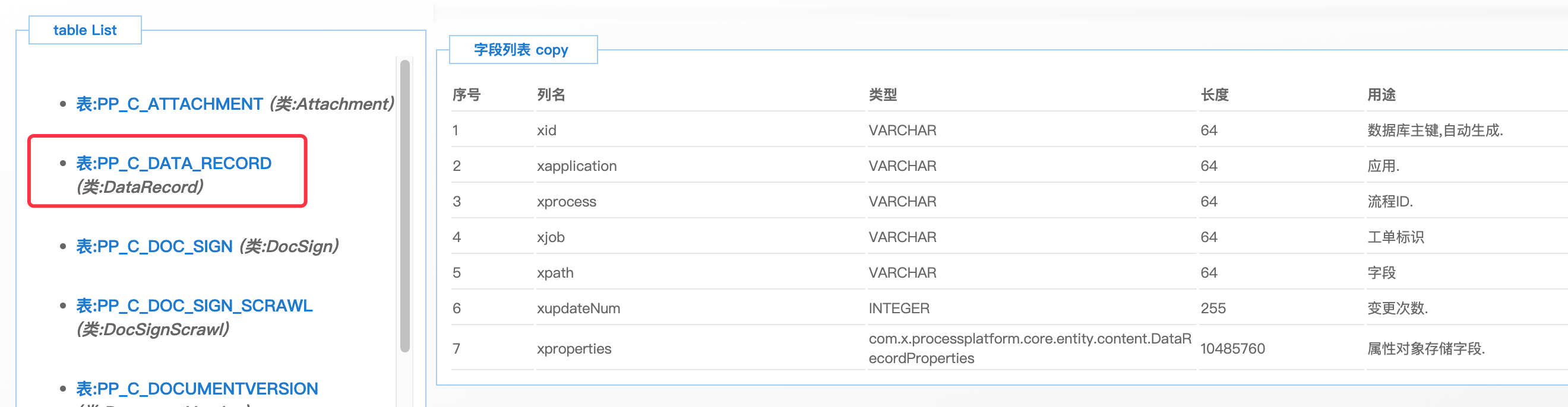Select the xupdateNum field name cell

(x=578, y=309)
